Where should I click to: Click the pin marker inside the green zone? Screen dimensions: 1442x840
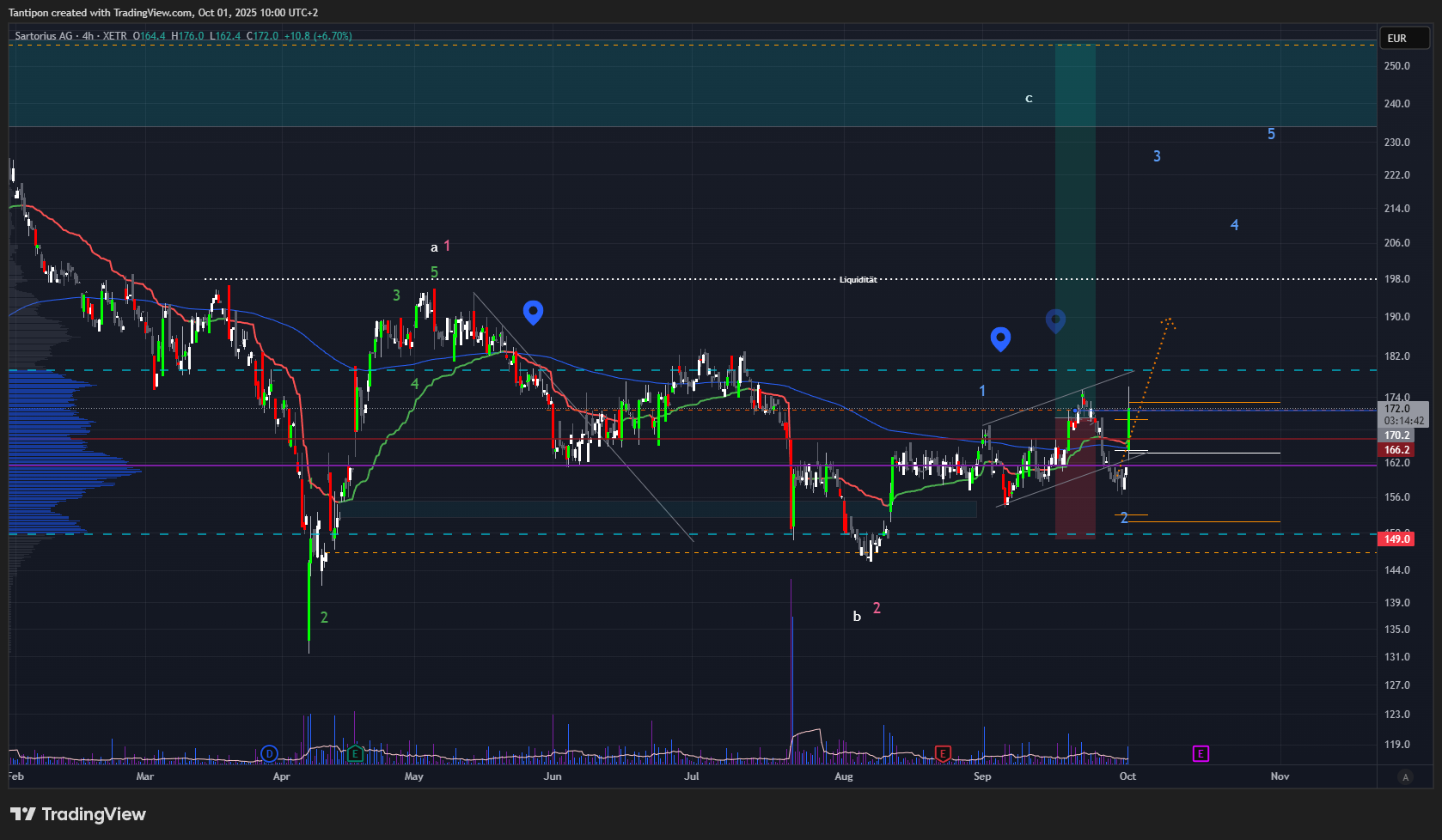(x=1055, y=320)
